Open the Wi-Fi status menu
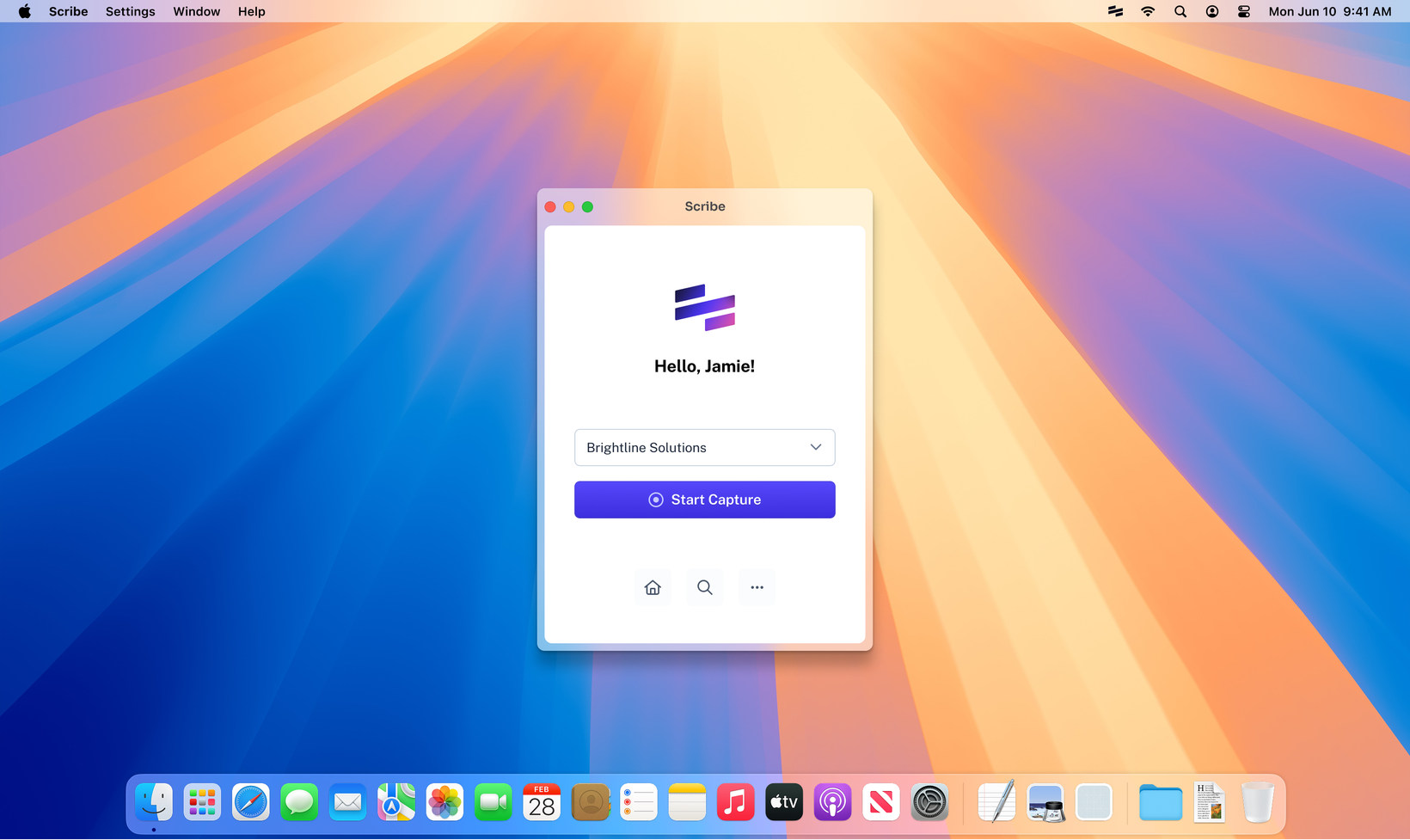Viewport: 1410px width, 840px height. pos(1148,11)
